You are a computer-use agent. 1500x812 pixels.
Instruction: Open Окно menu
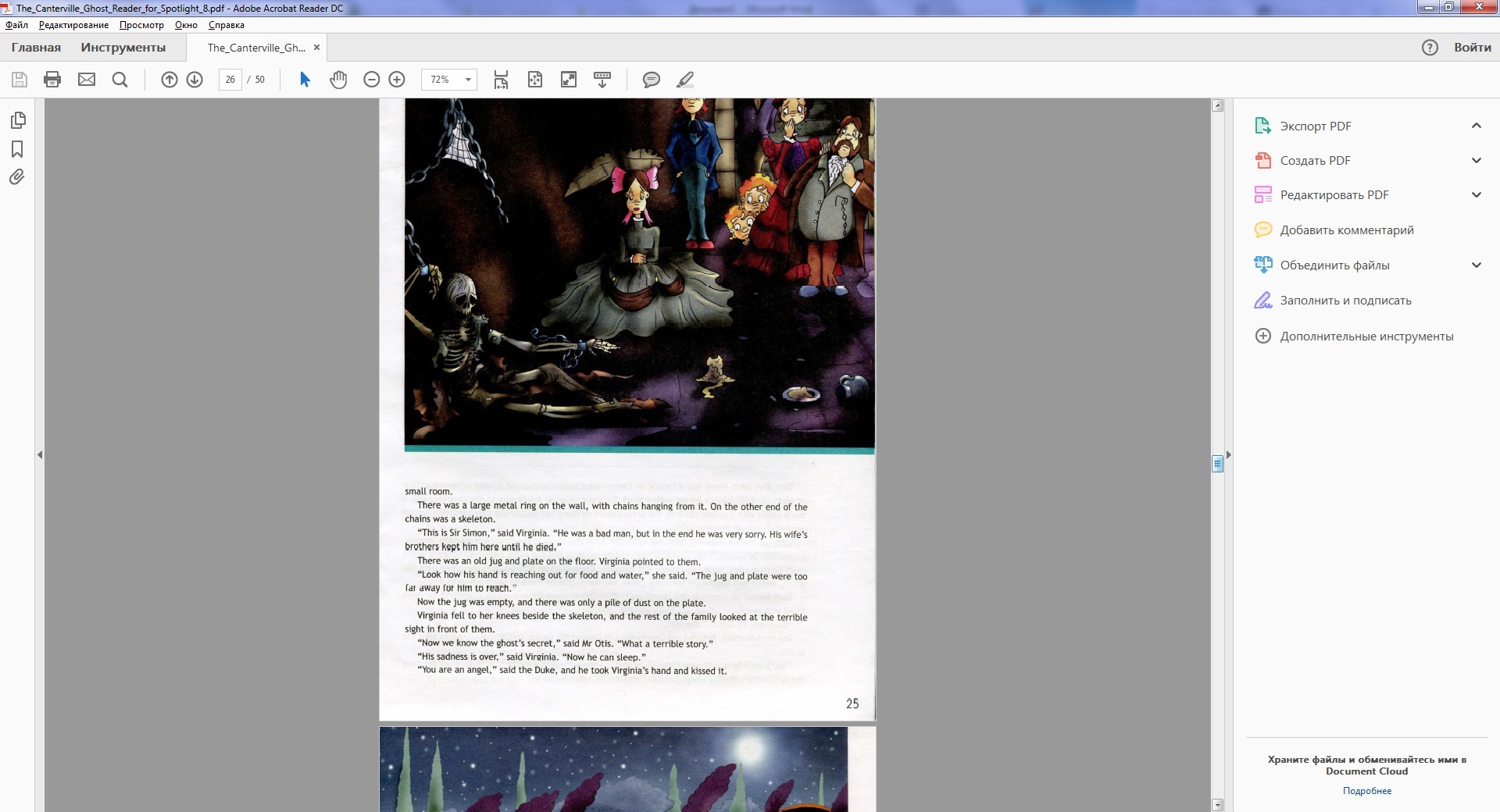pos(186,25)
